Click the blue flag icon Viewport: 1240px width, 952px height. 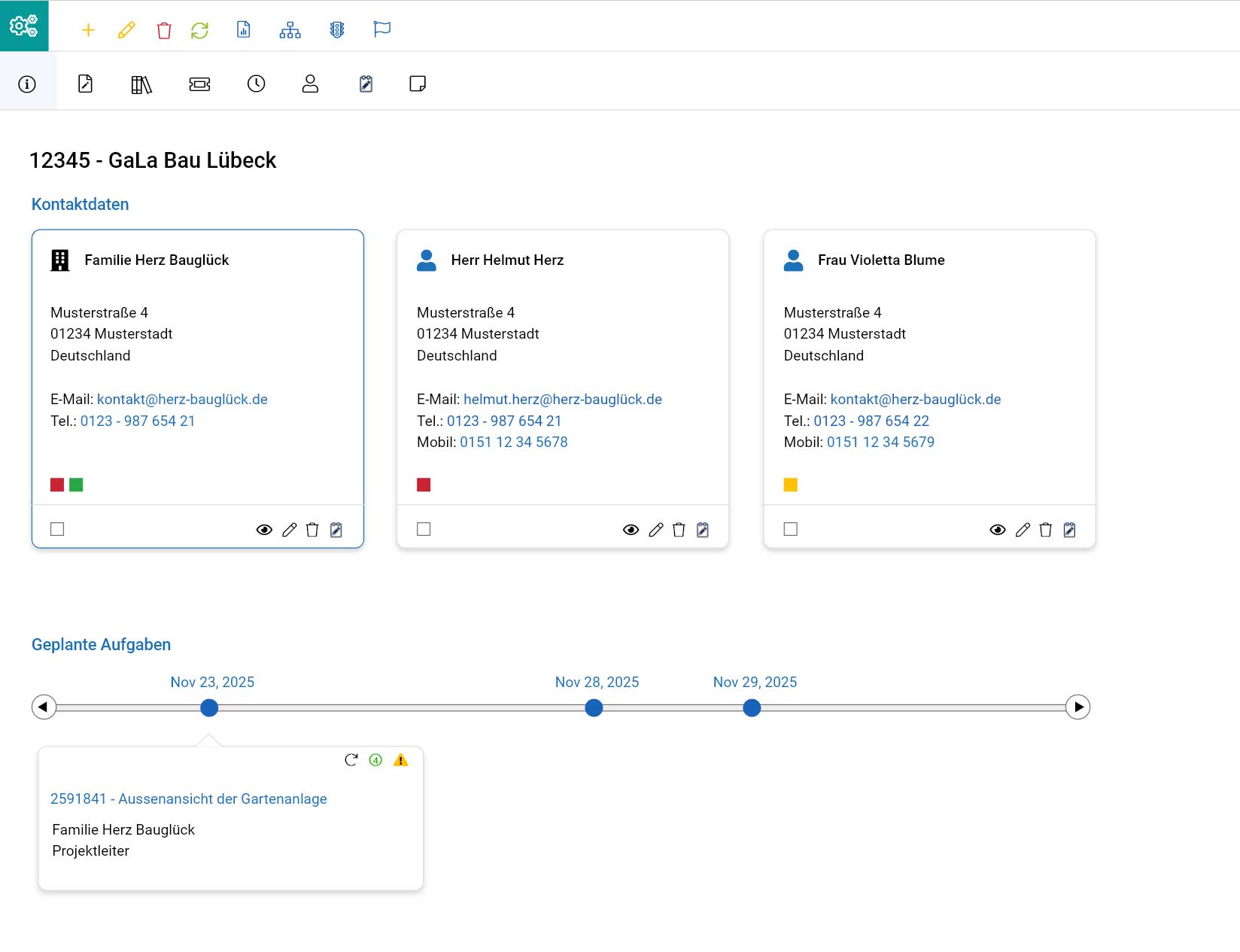click(382, 29)
